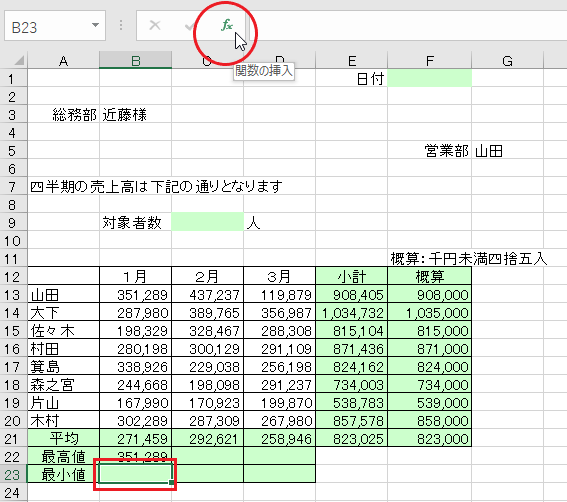567x502 pixels.
Task: Select the green cell beside 対象者数
Action: [208, 222]
